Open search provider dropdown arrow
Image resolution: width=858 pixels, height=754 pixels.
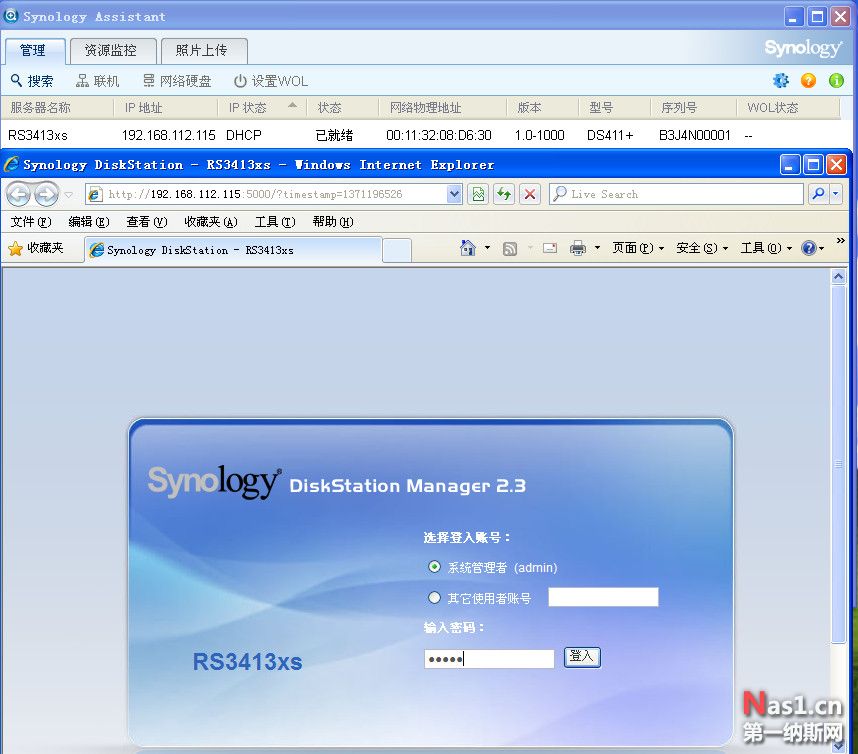[x=836, y=194]
